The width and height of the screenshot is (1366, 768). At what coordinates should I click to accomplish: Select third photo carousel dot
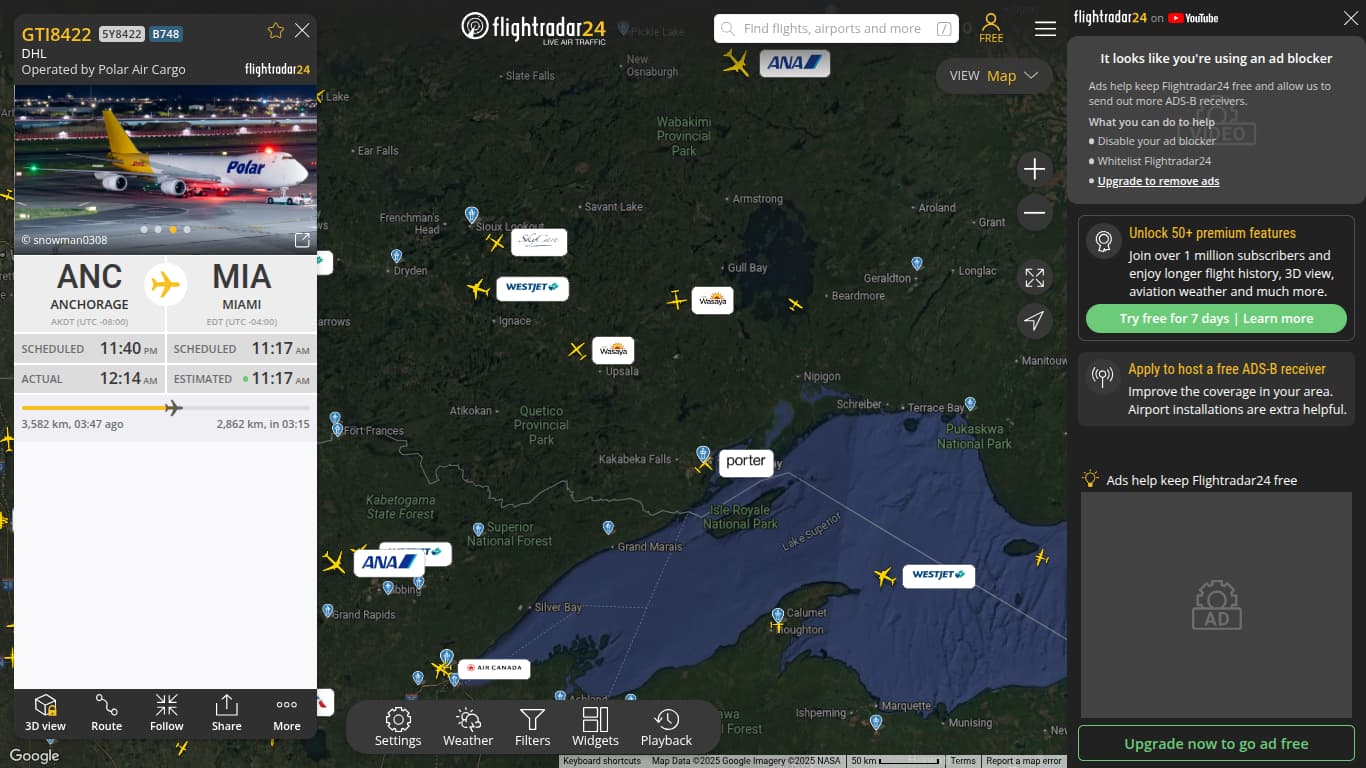coord(172,229)
